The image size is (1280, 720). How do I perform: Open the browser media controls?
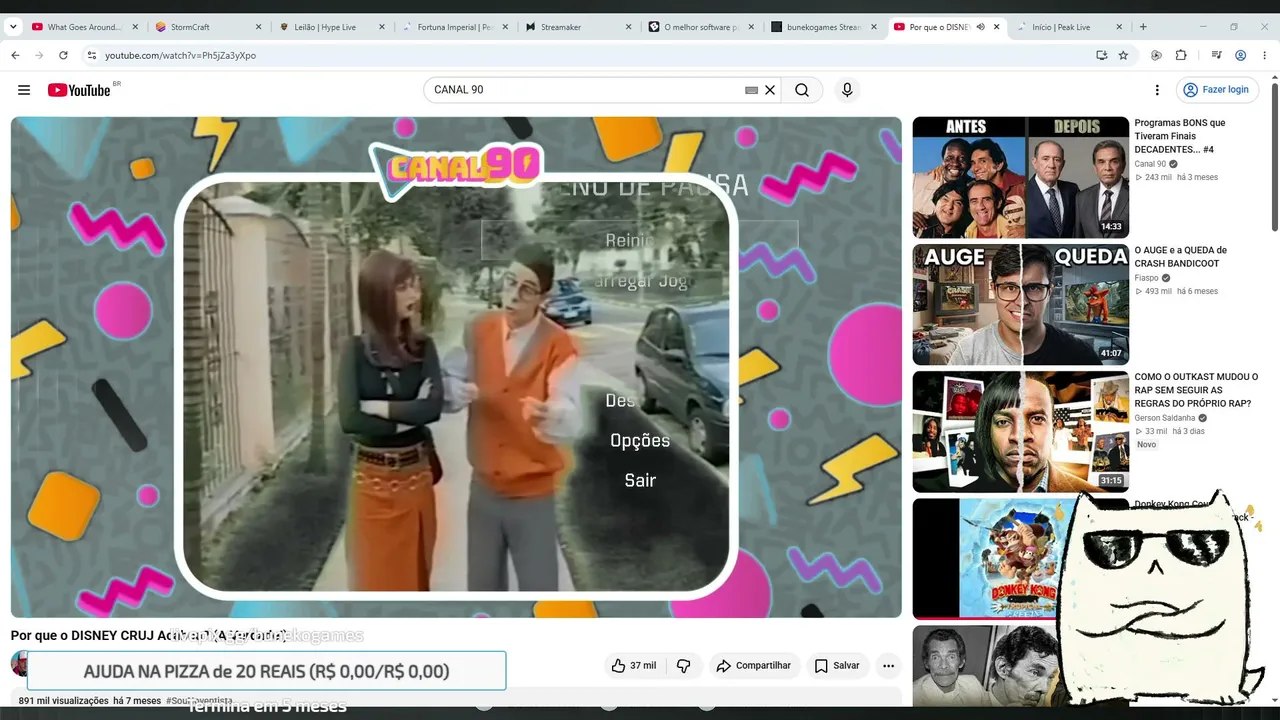(1216, 55)
